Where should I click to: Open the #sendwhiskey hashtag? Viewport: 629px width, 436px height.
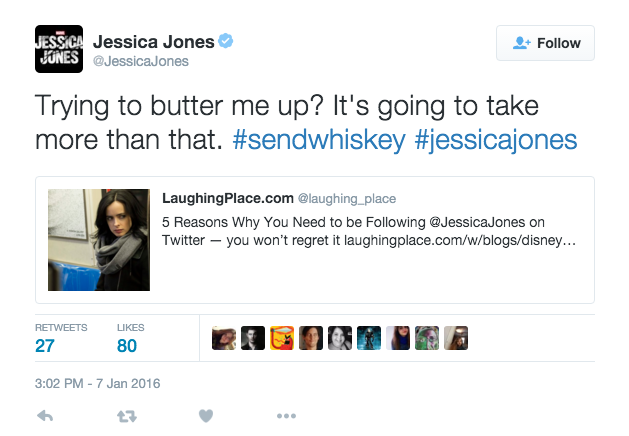point(318,139)
